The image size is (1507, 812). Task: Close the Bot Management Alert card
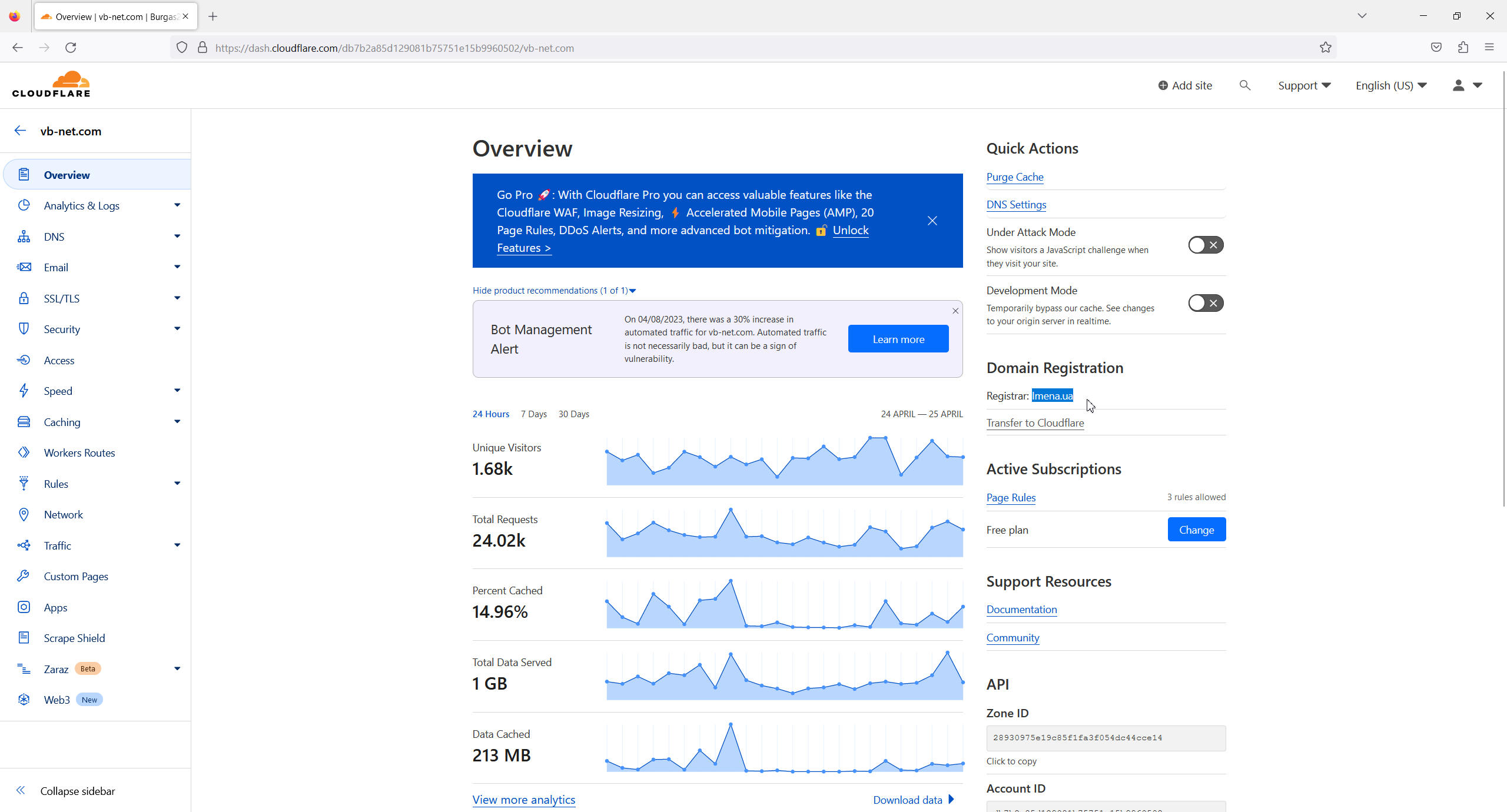click(955, 311)
